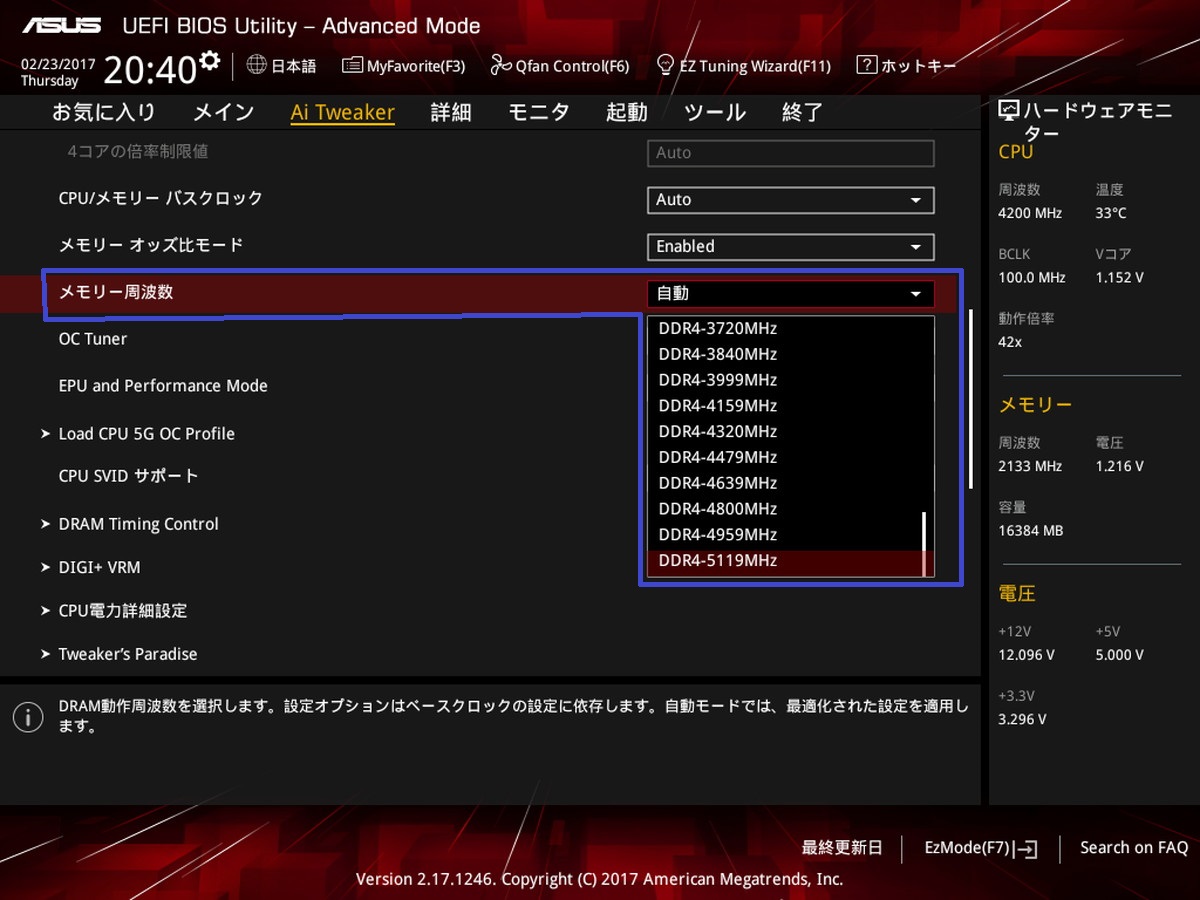Click the 4コアの倍率制限値 Auto field
Image resolution: width=1200 pixels, height=900 pixels.
point(791,153)
